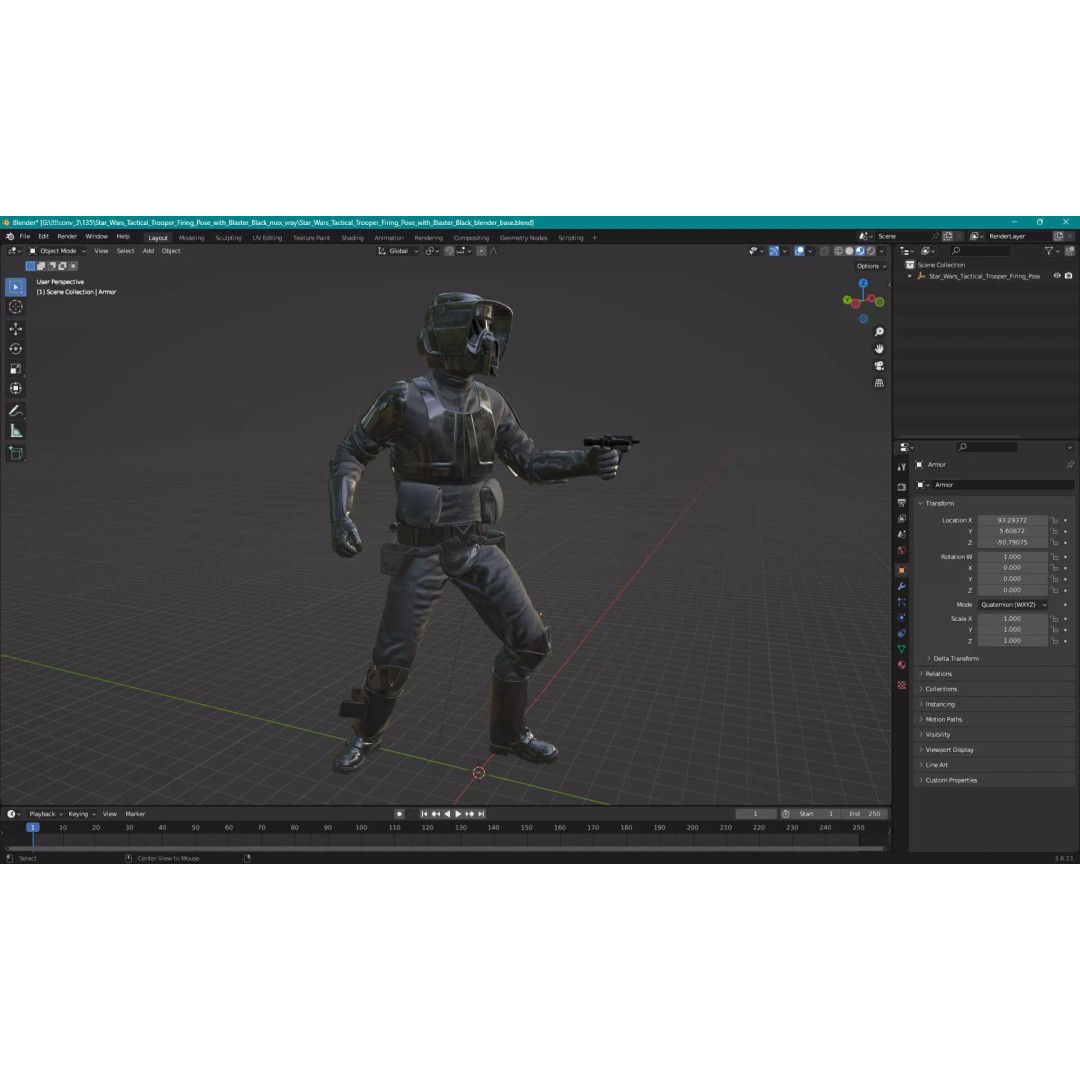Collapse the Transform panel
Image resolution: width=1080 pixels, height=1080 pixels.
[x=939, y=503]
